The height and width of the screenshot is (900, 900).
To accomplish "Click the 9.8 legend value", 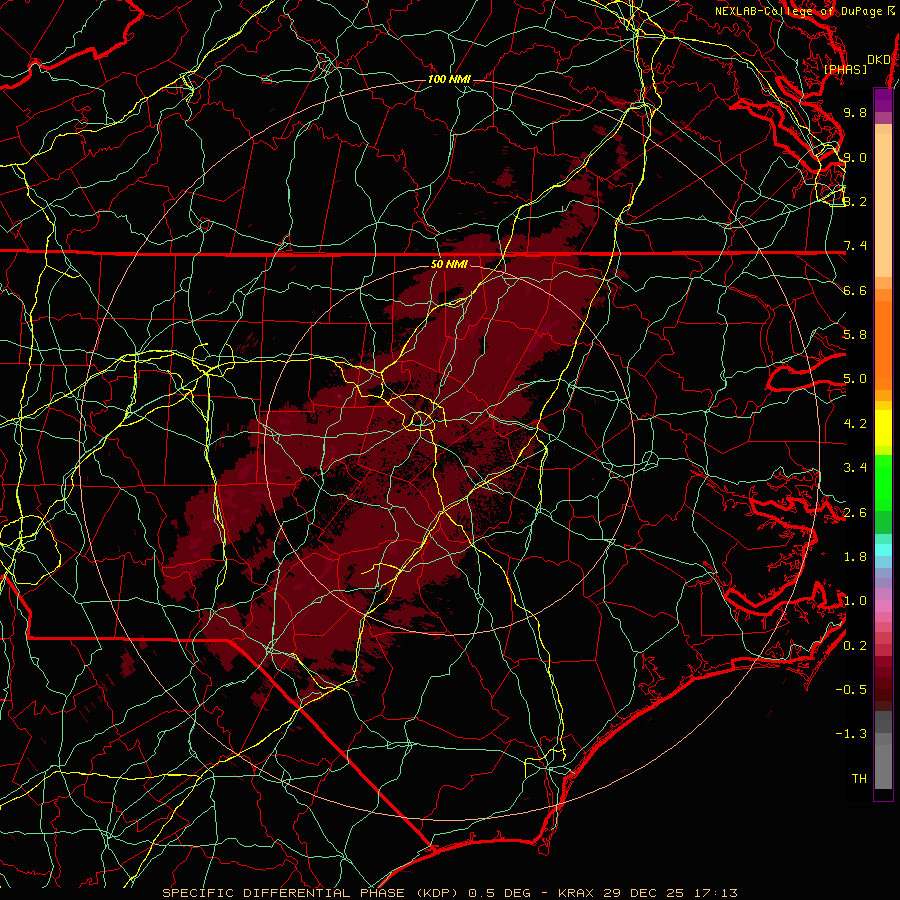I will click(x=855, y=112).
